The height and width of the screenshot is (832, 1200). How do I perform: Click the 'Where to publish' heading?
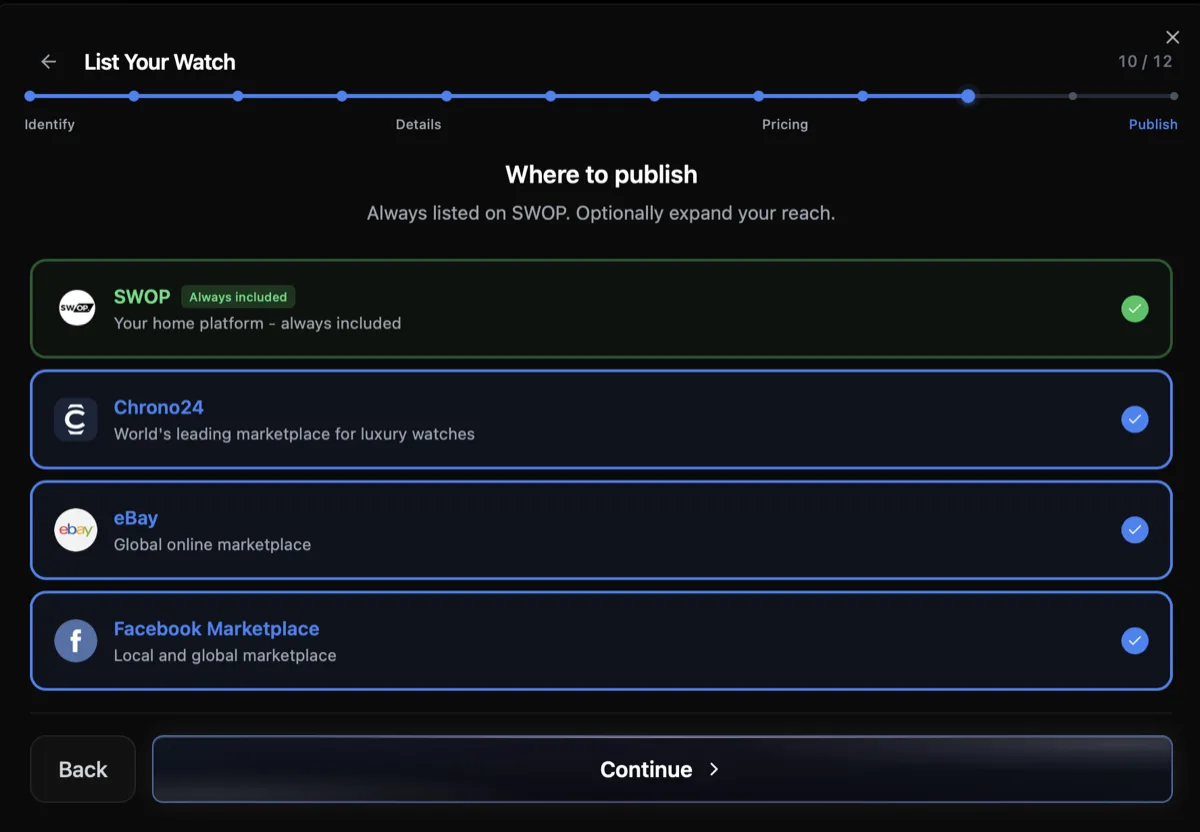601,175
